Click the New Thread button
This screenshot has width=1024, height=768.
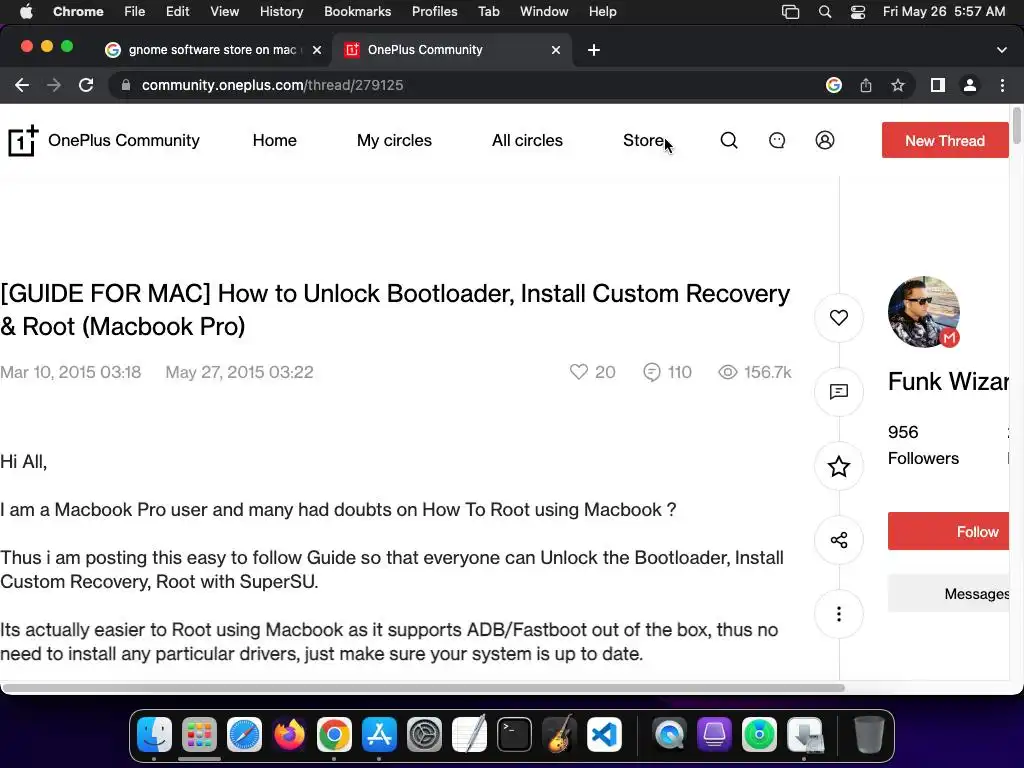pyautogui.click(x=944, y=140)
